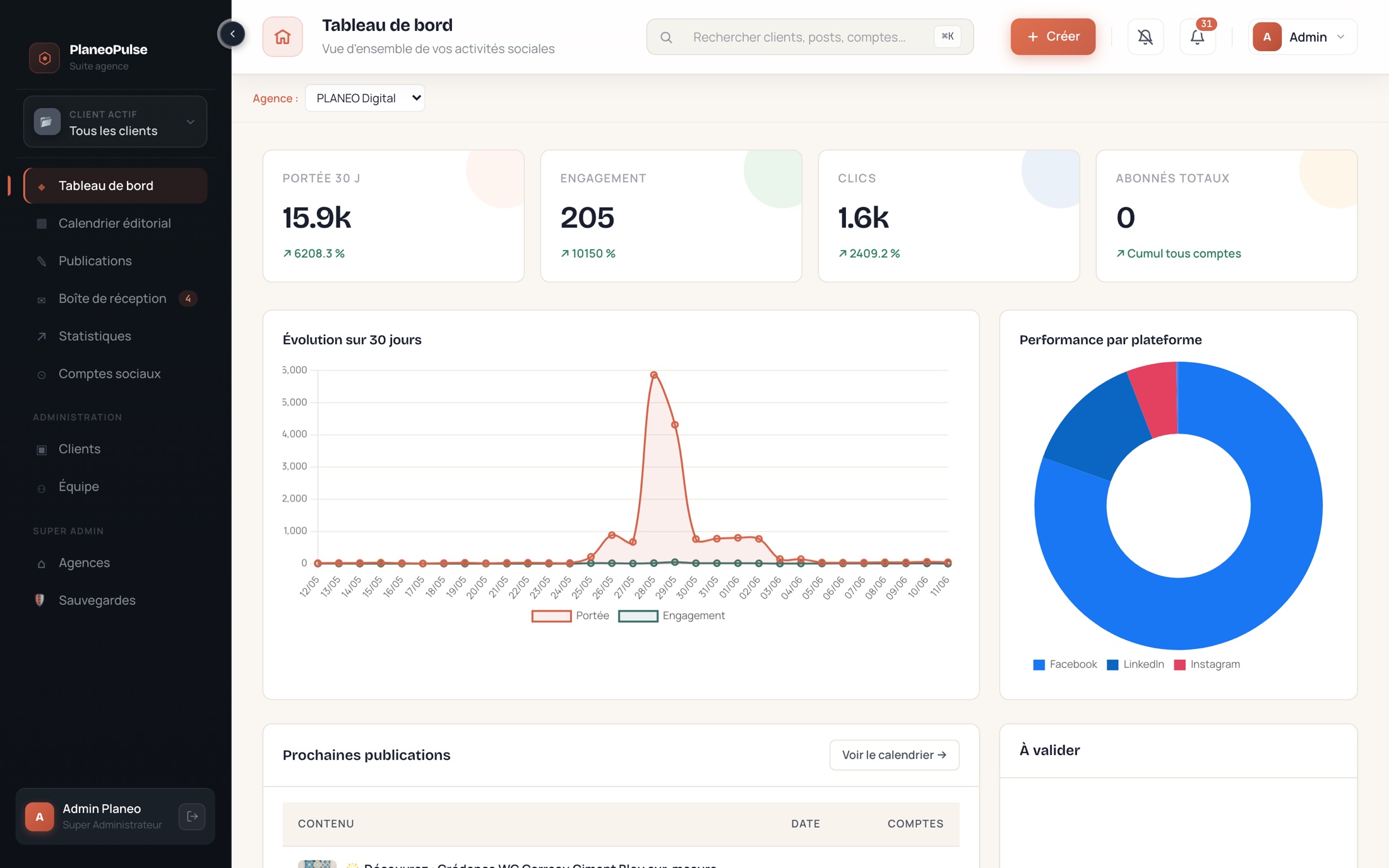Toggle the muted notifications bell icon
Image resolution: width=1389 pixels, height=868 pixels.
click(x=1145, y=37)
